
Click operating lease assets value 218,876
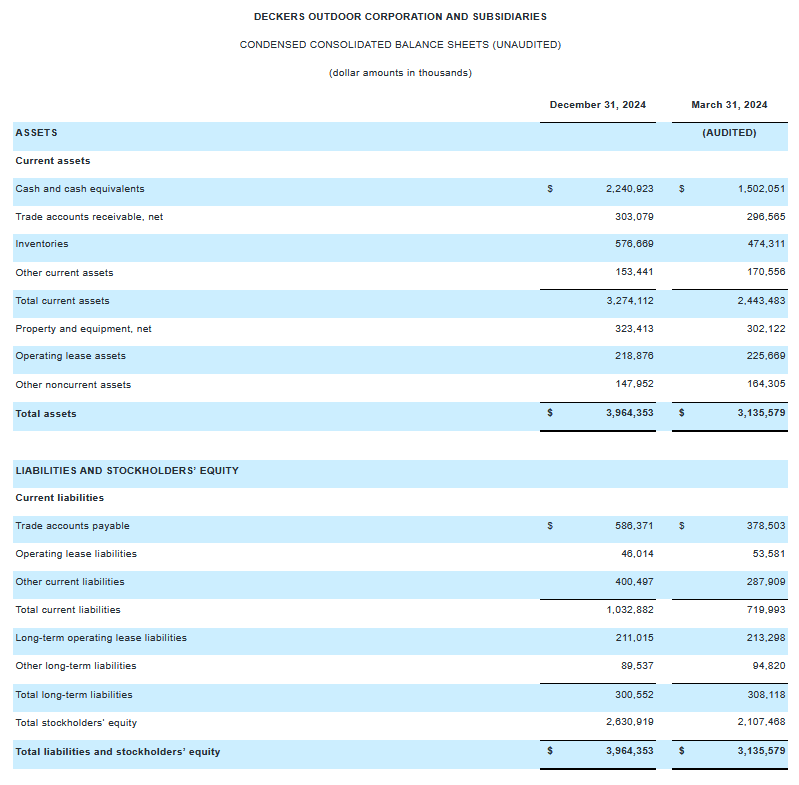coord(634,356)
